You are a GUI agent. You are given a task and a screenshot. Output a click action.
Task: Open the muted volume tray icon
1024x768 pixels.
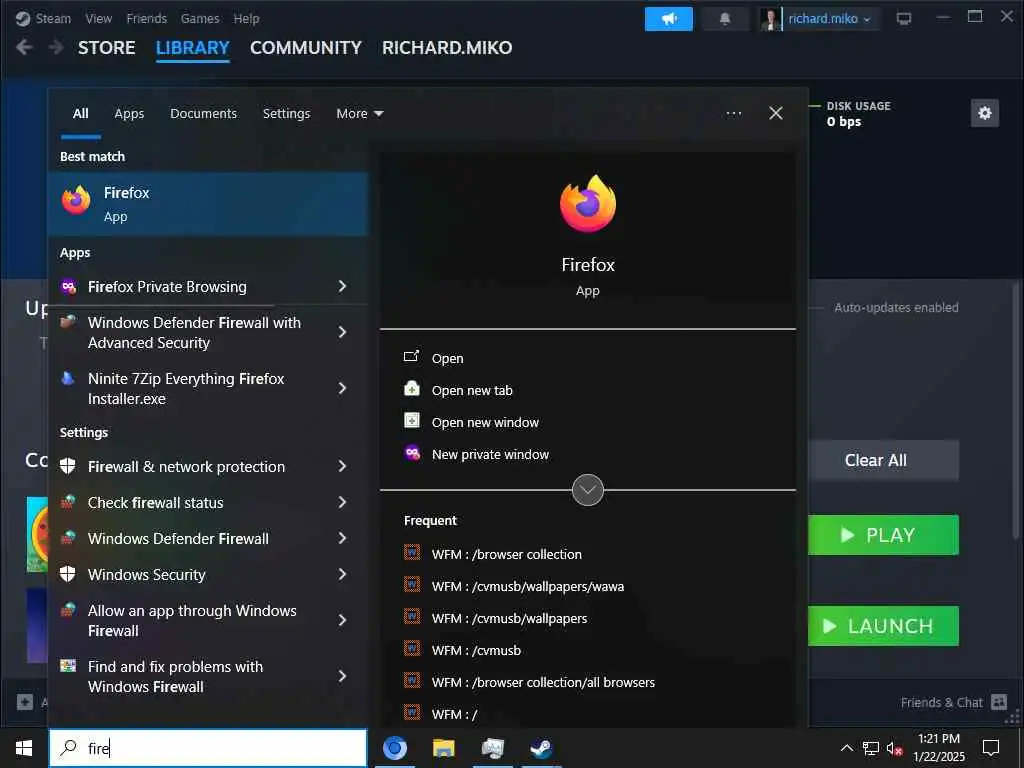894,748
